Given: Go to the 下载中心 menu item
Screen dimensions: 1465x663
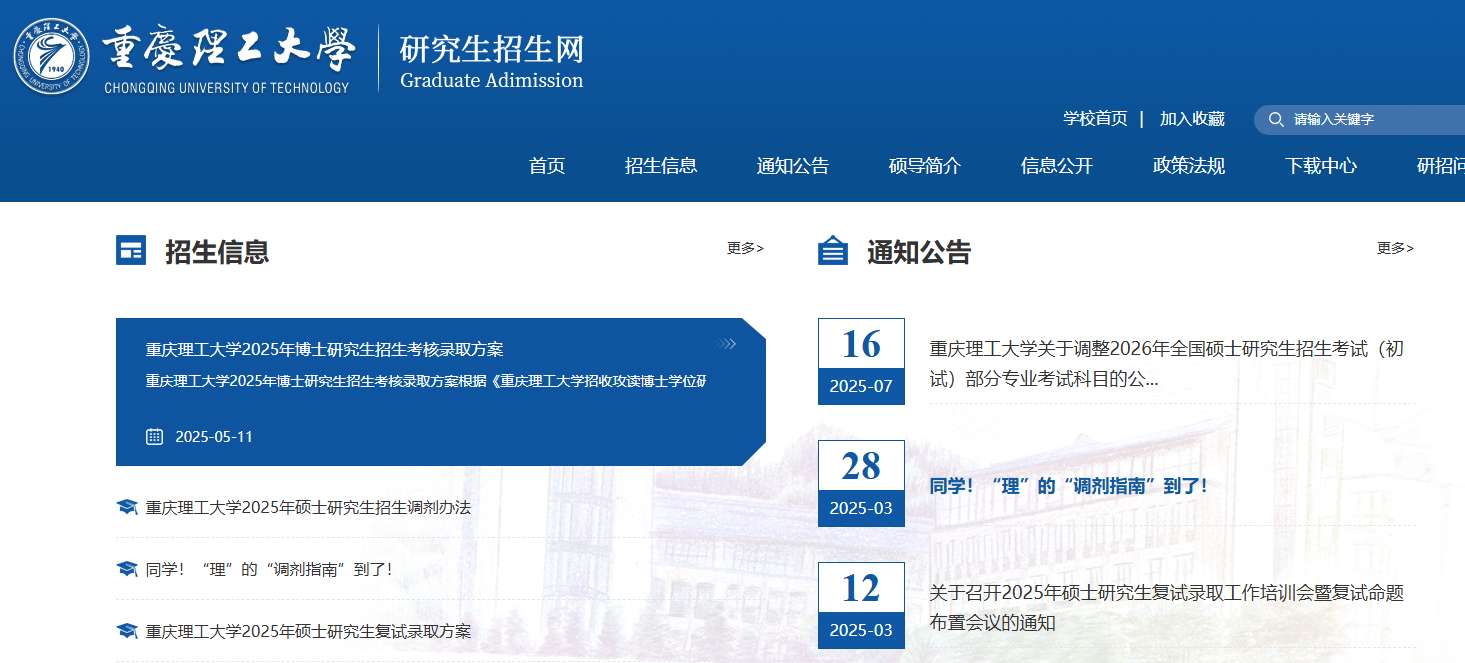Looking at the screenshot, I should 1321,166.
